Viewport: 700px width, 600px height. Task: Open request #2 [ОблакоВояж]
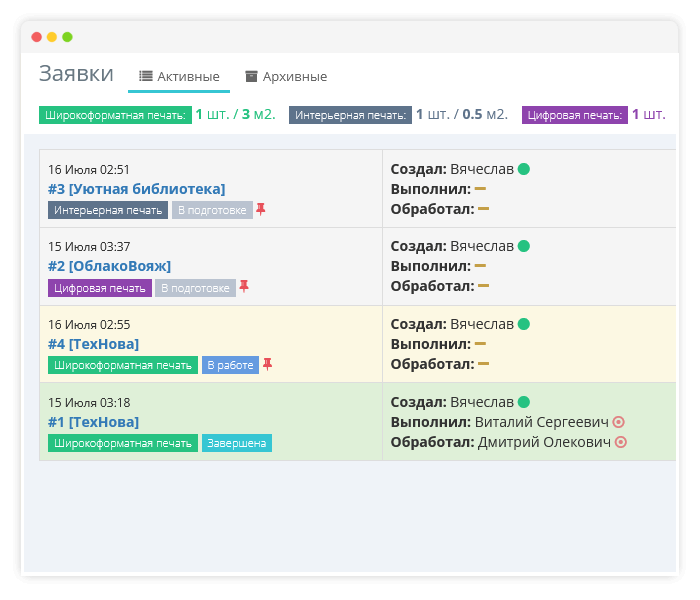[109, 266]
